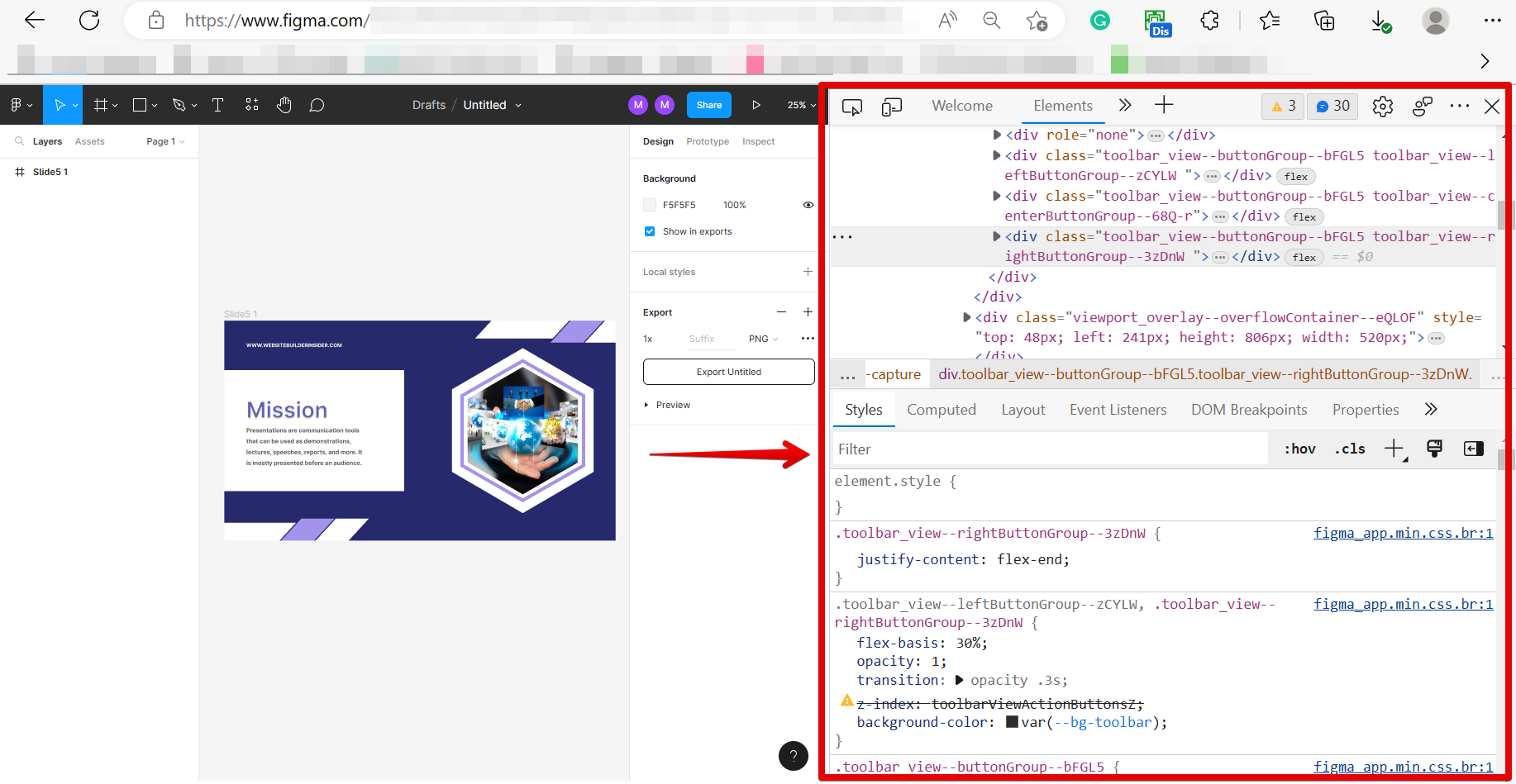Open the 25% zoom dropdown
This screenshot has width=1516, height=784.
[x=801, y=105]
